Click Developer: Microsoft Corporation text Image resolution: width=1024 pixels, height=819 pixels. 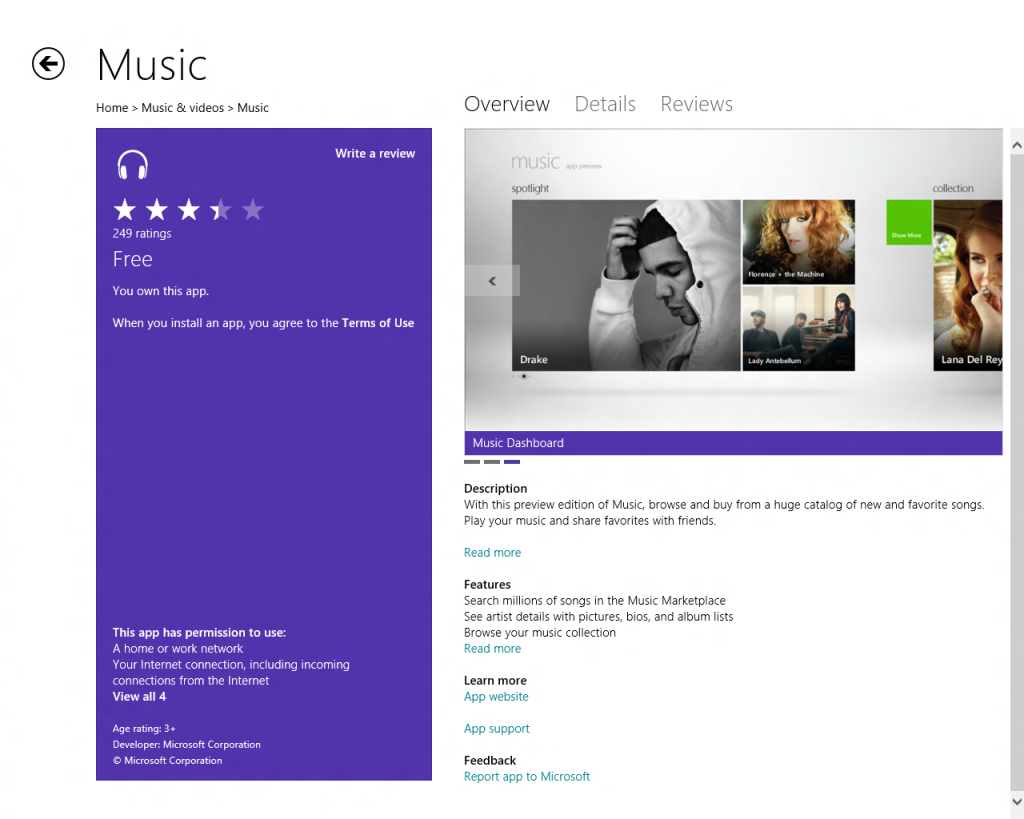click(x=186, y=745)
